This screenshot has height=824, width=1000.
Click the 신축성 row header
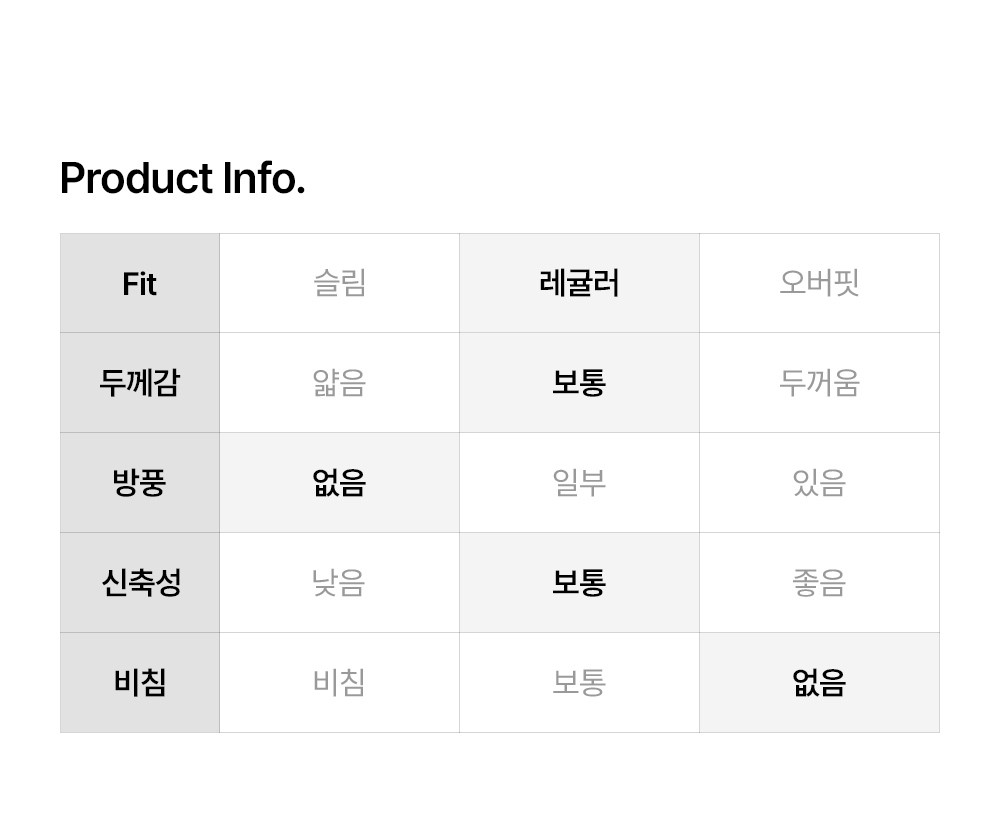[x=140, y=583]
